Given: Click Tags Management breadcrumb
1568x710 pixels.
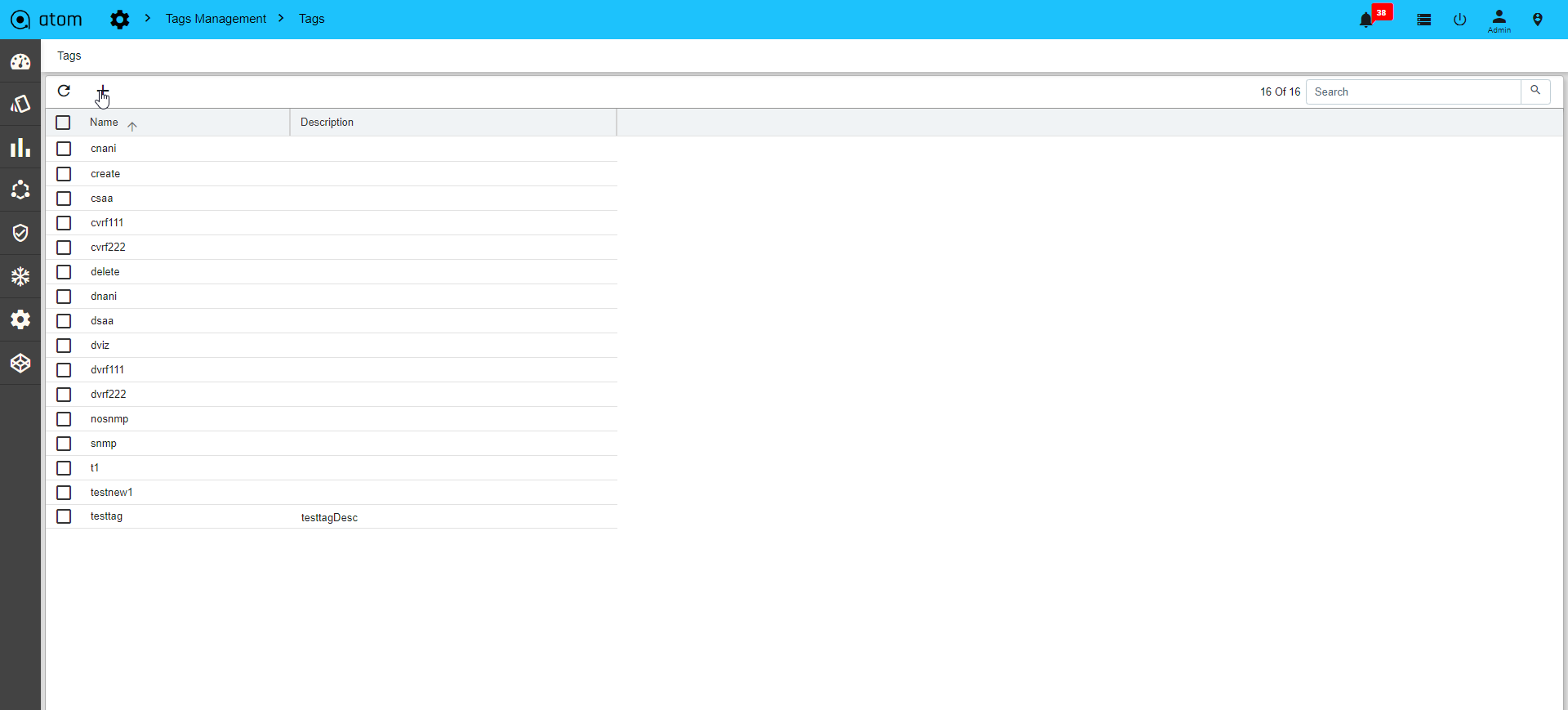Looking at the screenshot, I should (x=216, y=19).
